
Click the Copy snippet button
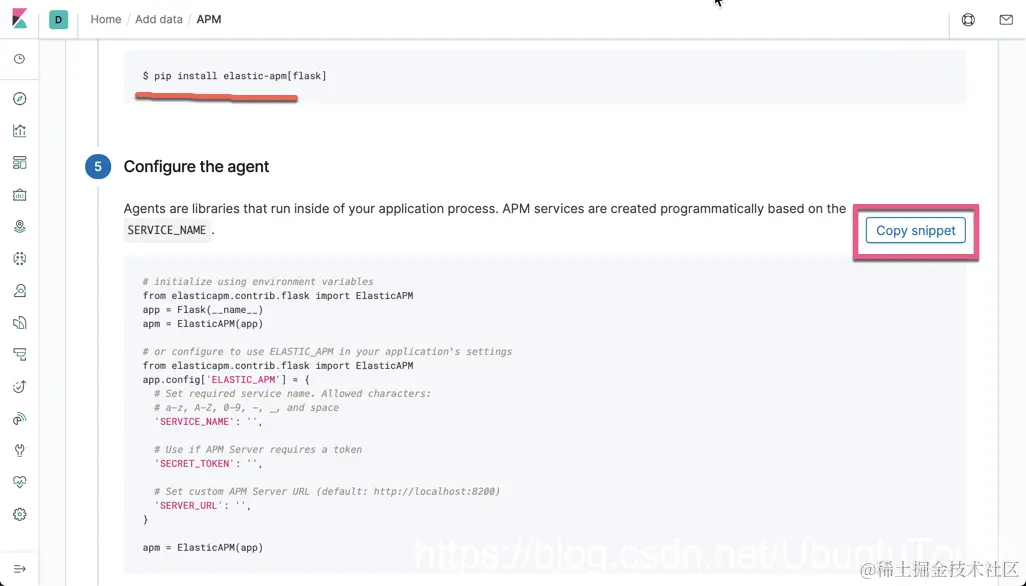pyautogui.click(x=915, y=230)
